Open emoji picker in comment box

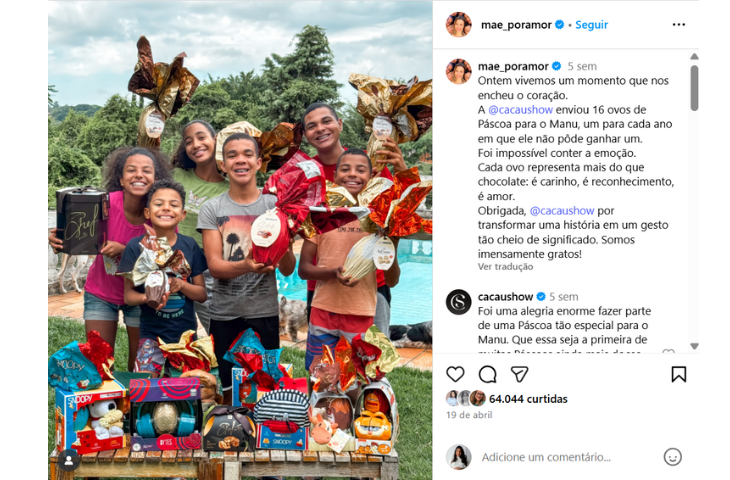point(672,457)
